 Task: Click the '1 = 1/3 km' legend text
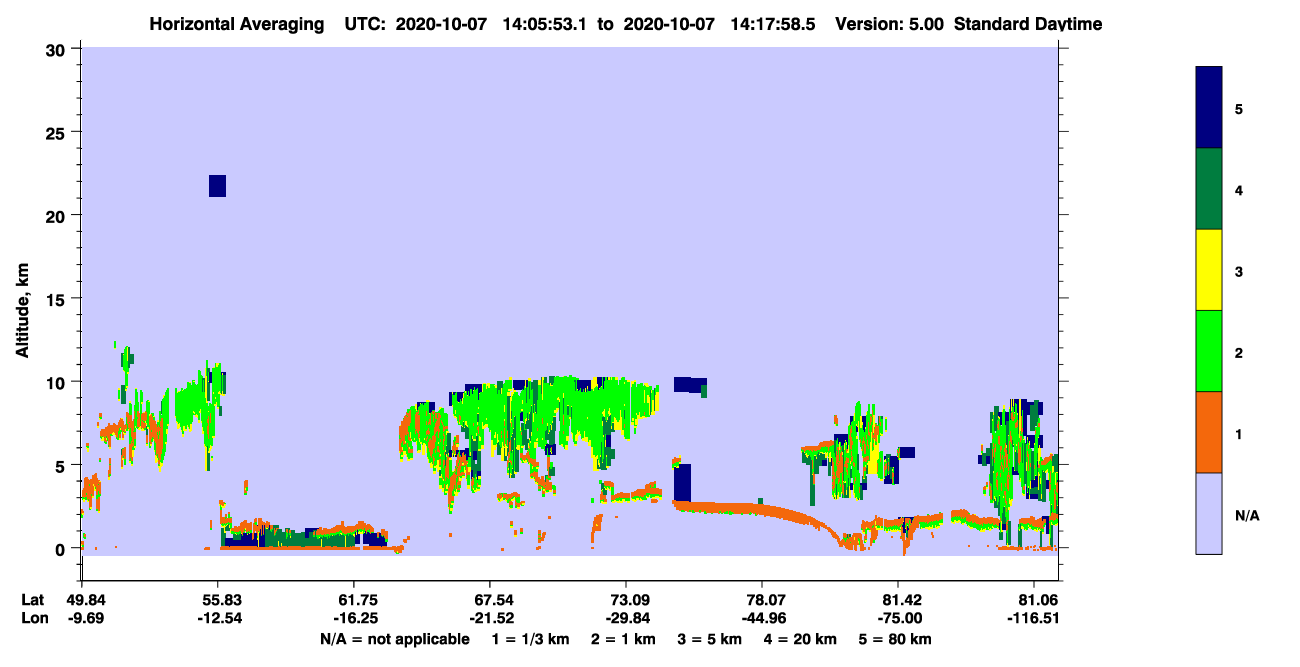[531, 639]
